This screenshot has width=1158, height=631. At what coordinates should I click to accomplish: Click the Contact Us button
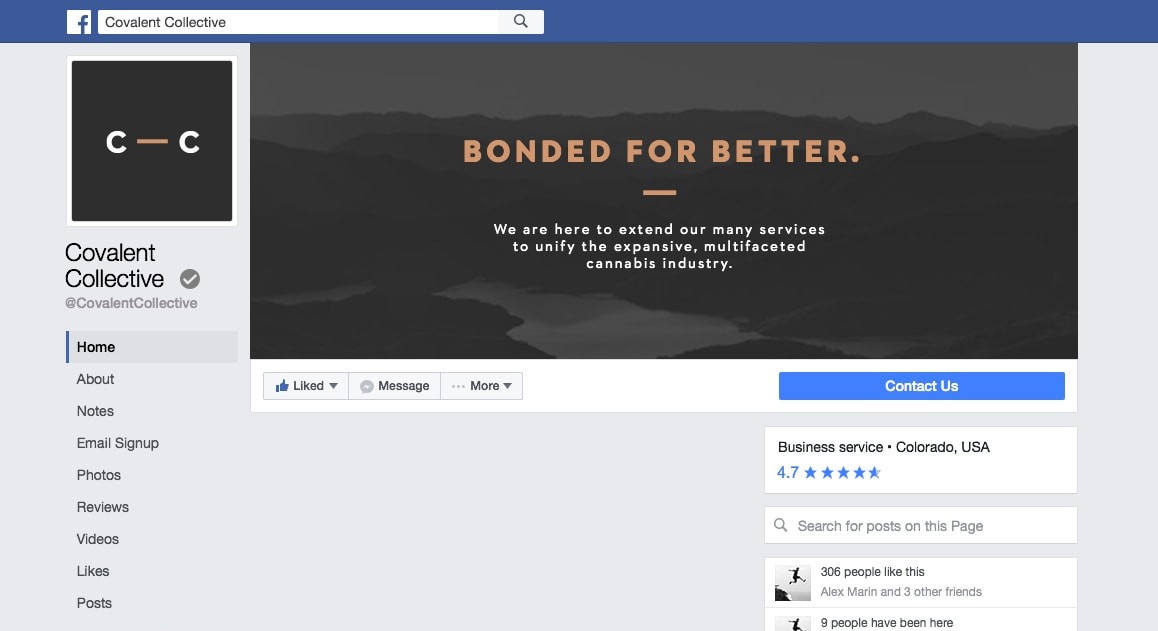pos(922,386)
